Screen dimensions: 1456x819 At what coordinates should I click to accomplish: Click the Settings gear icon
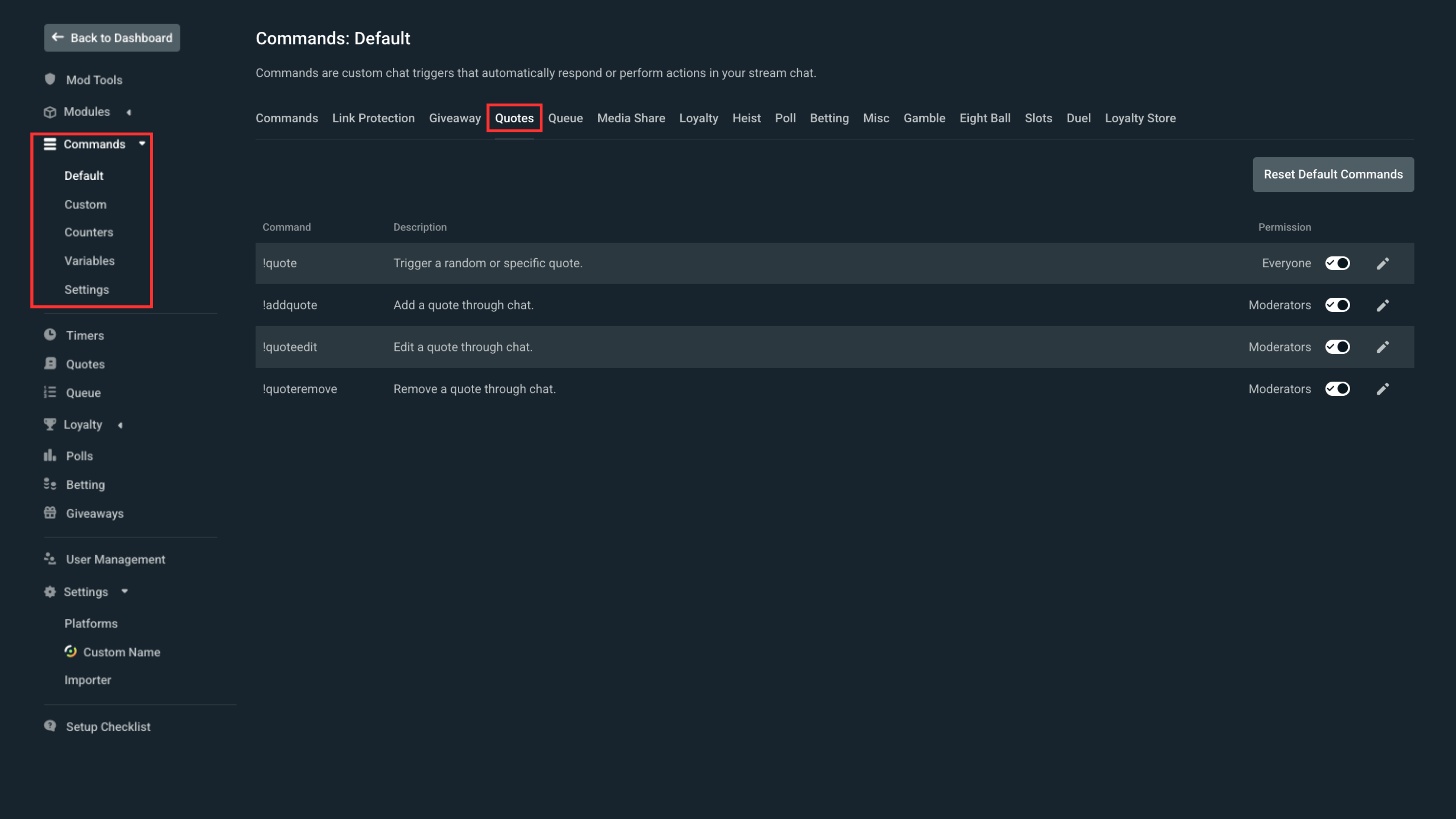(x=50, y=591)
